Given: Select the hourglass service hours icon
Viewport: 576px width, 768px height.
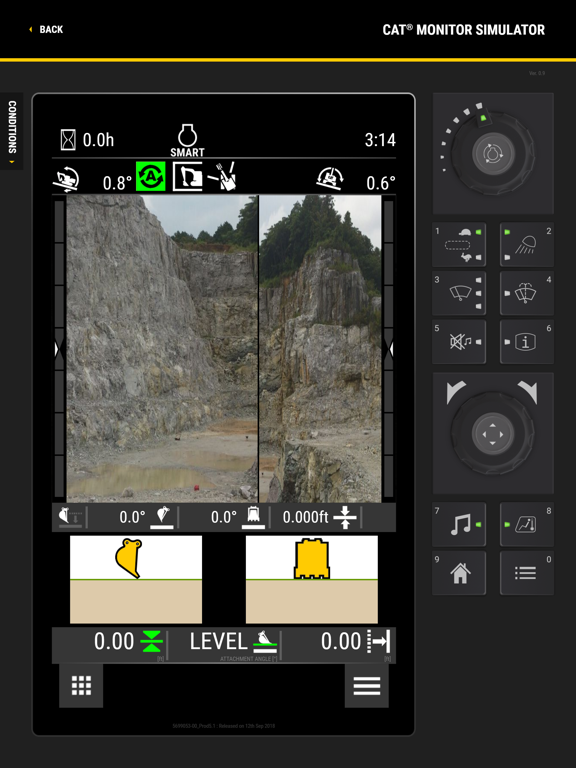Looking at the screenshot, I should [68, 140].
